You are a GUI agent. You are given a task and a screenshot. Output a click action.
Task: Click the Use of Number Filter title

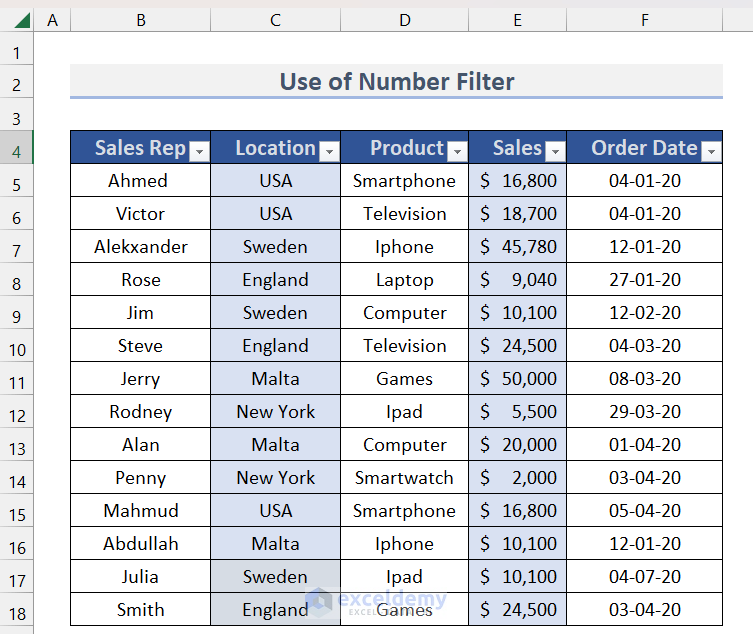(x=396, y=82)
